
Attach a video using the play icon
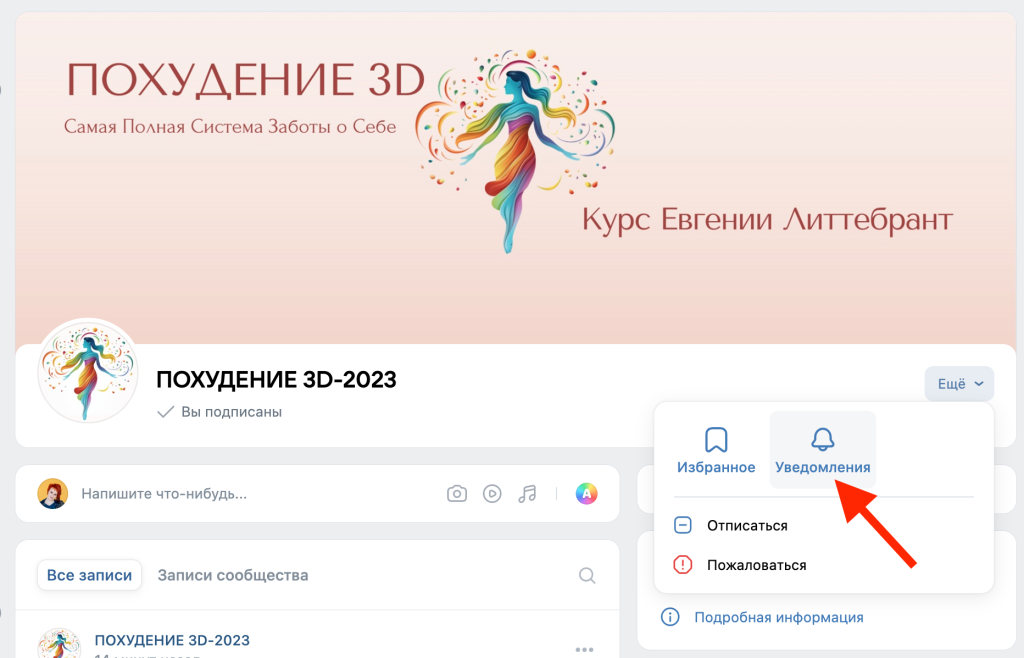click(492, 493)
